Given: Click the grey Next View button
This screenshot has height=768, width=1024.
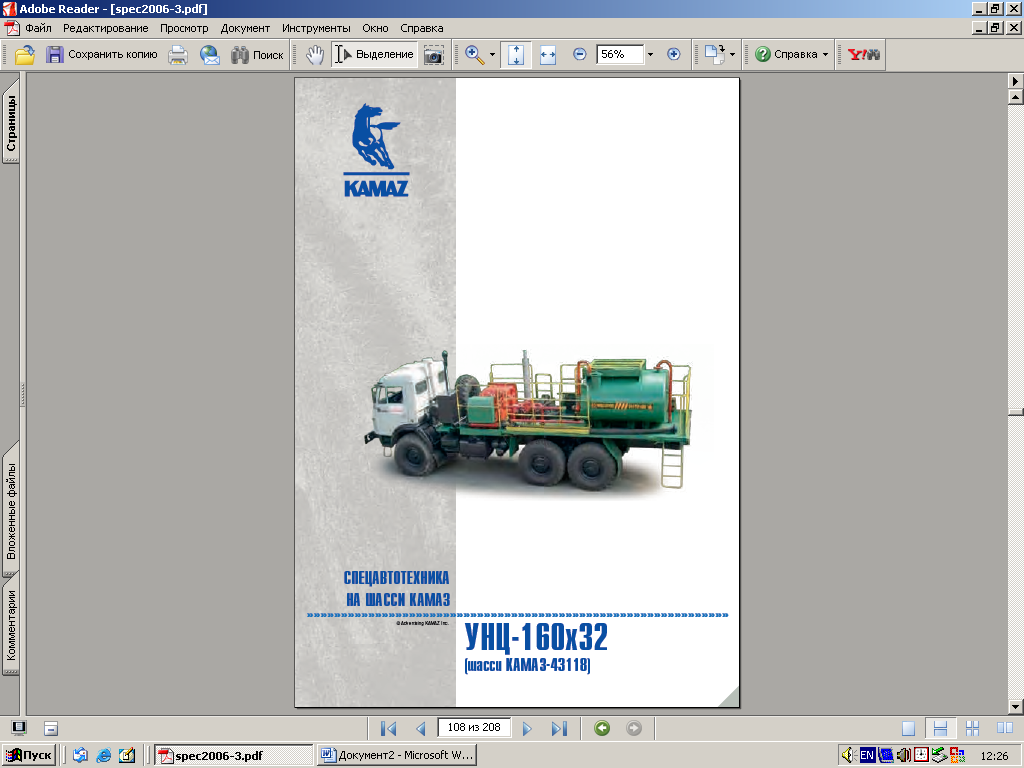Looking at the screenshot, I should (x=633, y=728).
